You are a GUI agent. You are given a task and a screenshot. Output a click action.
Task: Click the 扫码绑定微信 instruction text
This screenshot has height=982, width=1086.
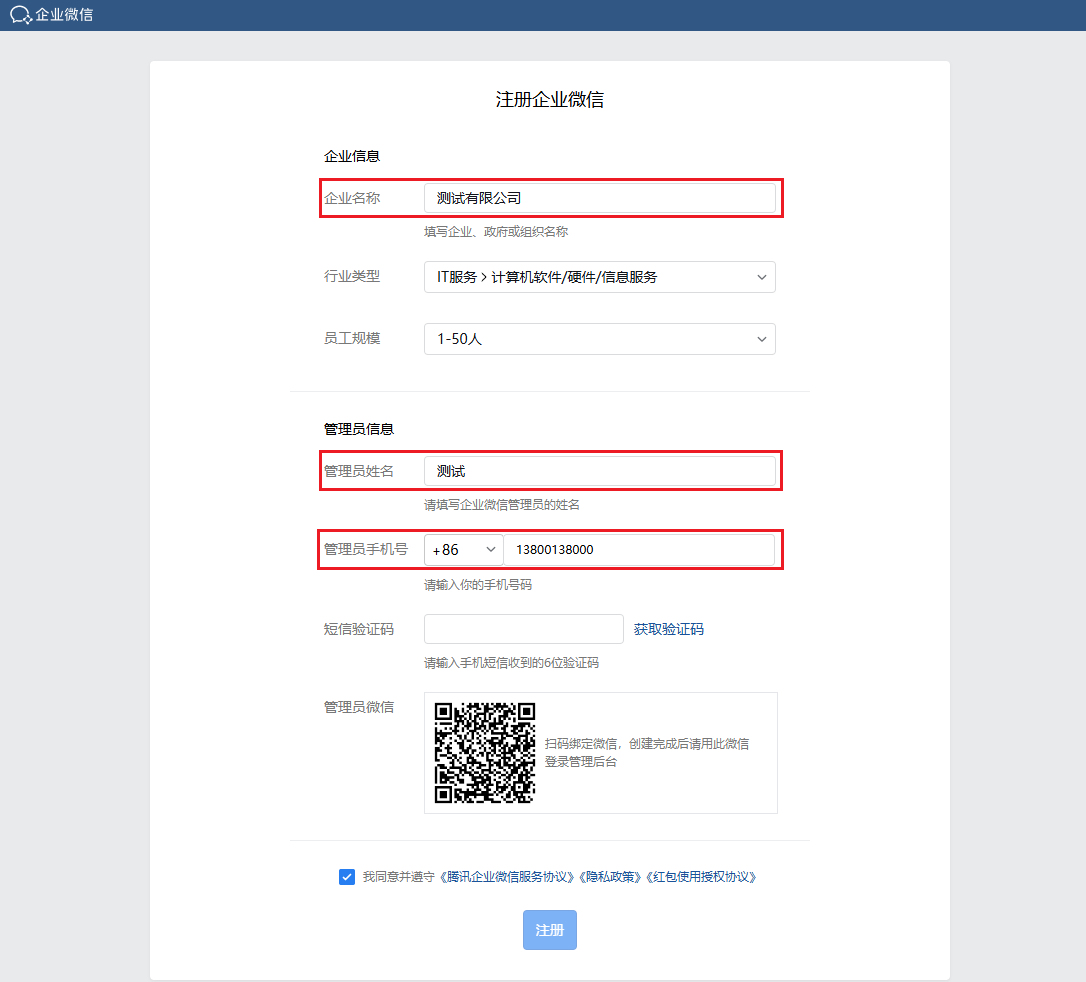[646, 752]
